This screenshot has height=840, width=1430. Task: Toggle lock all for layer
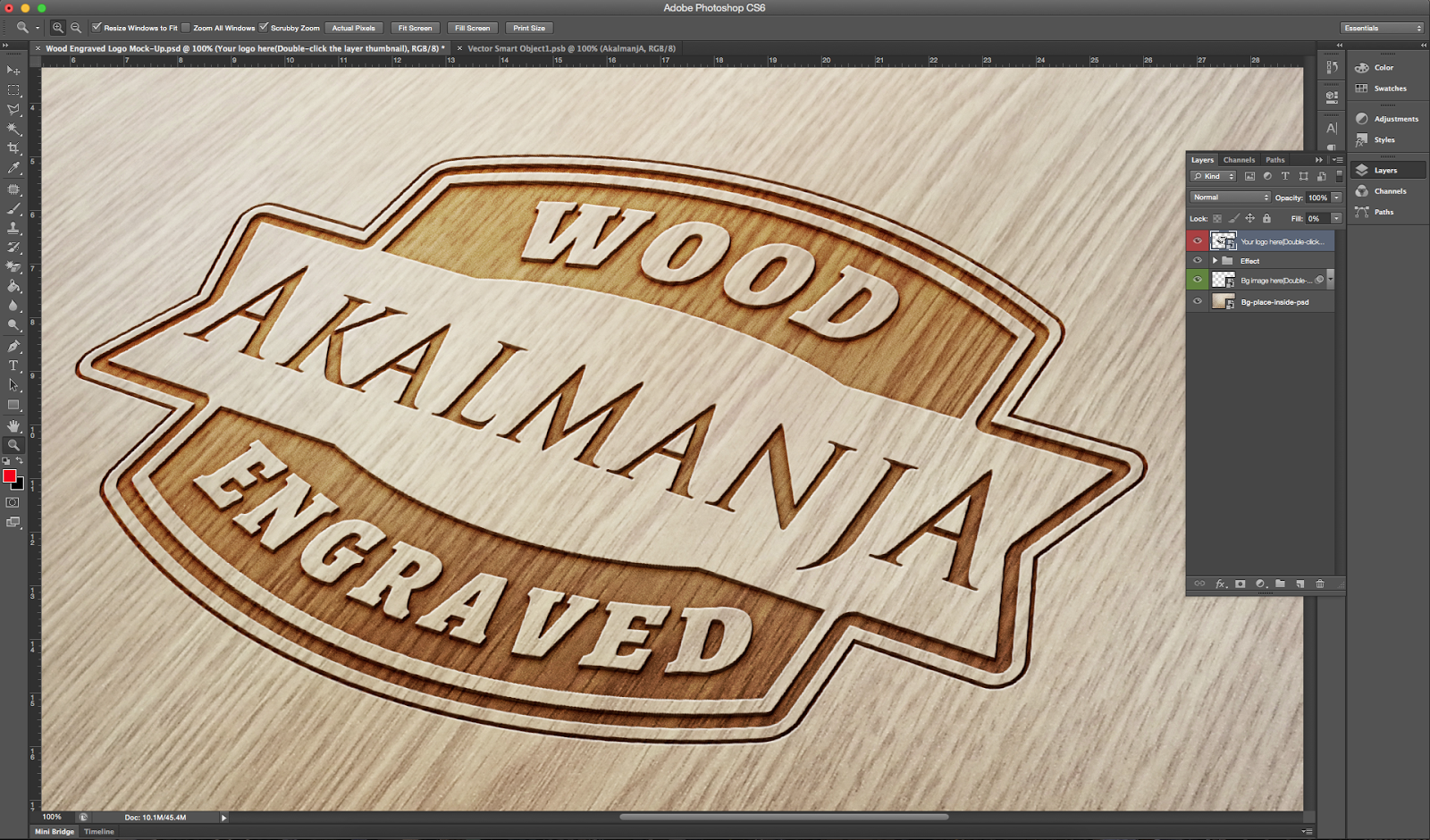coord(1266,218)
